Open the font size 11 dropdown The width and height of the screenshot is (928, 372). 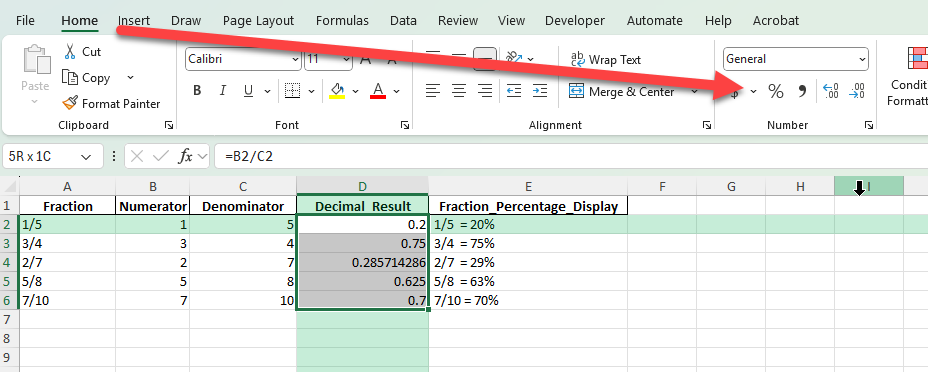[x=347, y=59]
